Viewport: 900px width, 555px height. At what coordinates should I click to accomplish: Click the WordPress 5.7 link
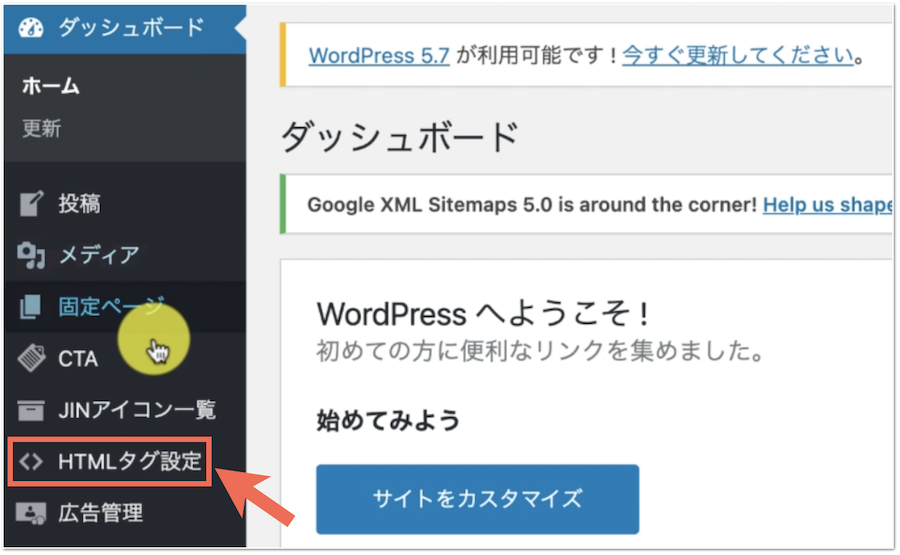click(380, 55)
